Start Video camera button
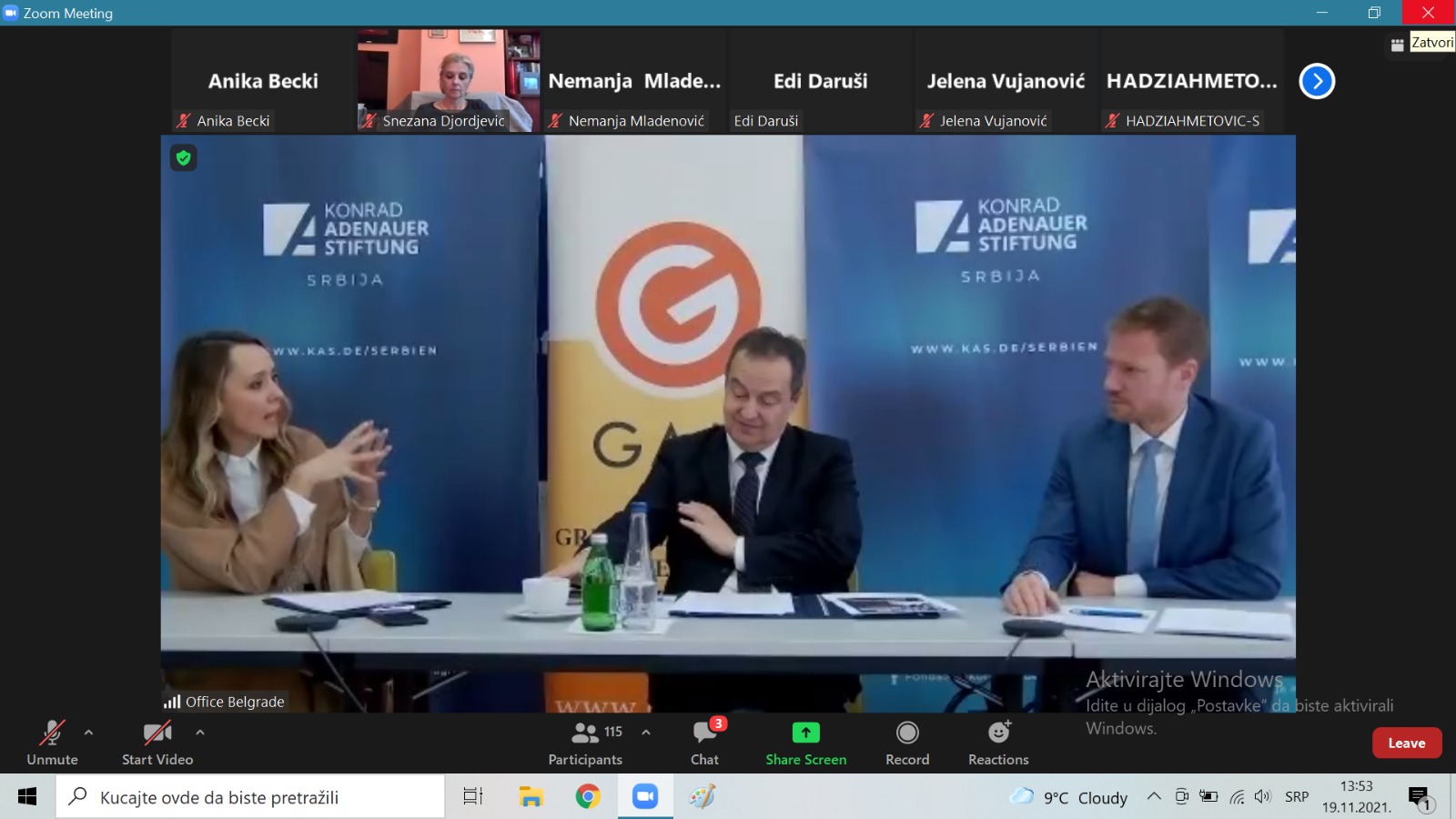This screenshot has height=819, width=1456. pyautogui.click(x=157, y=743)
